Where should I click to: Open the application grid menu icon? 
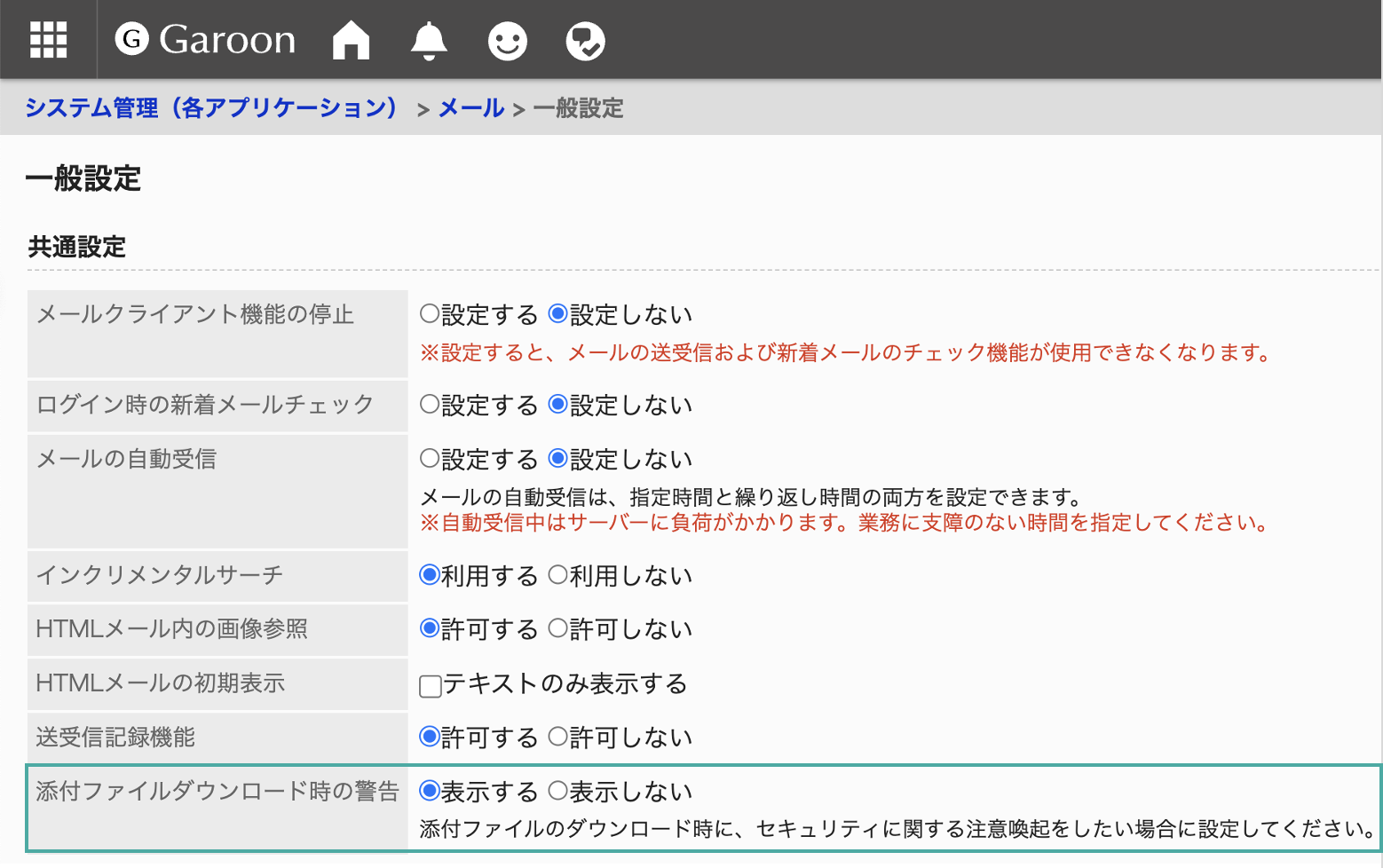(48, 40)
